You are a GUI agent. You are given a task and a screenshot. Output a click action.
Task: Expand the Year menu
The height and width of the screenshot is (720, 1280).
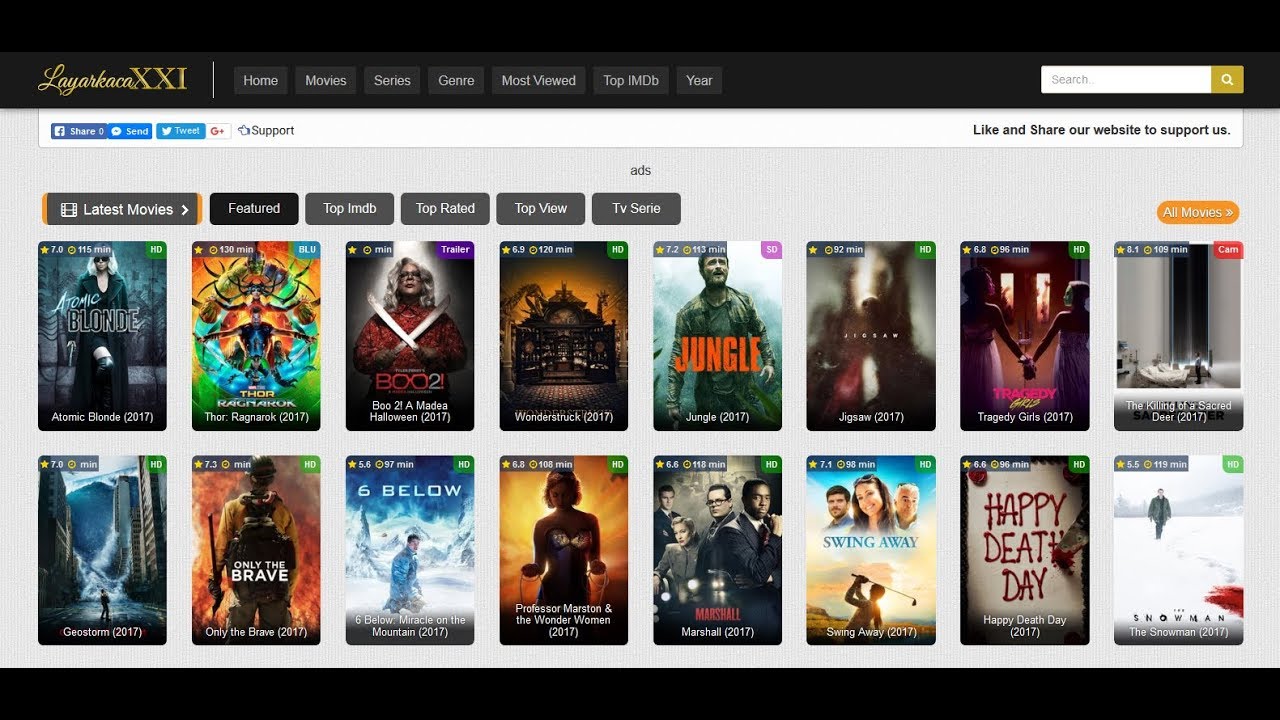699,81
